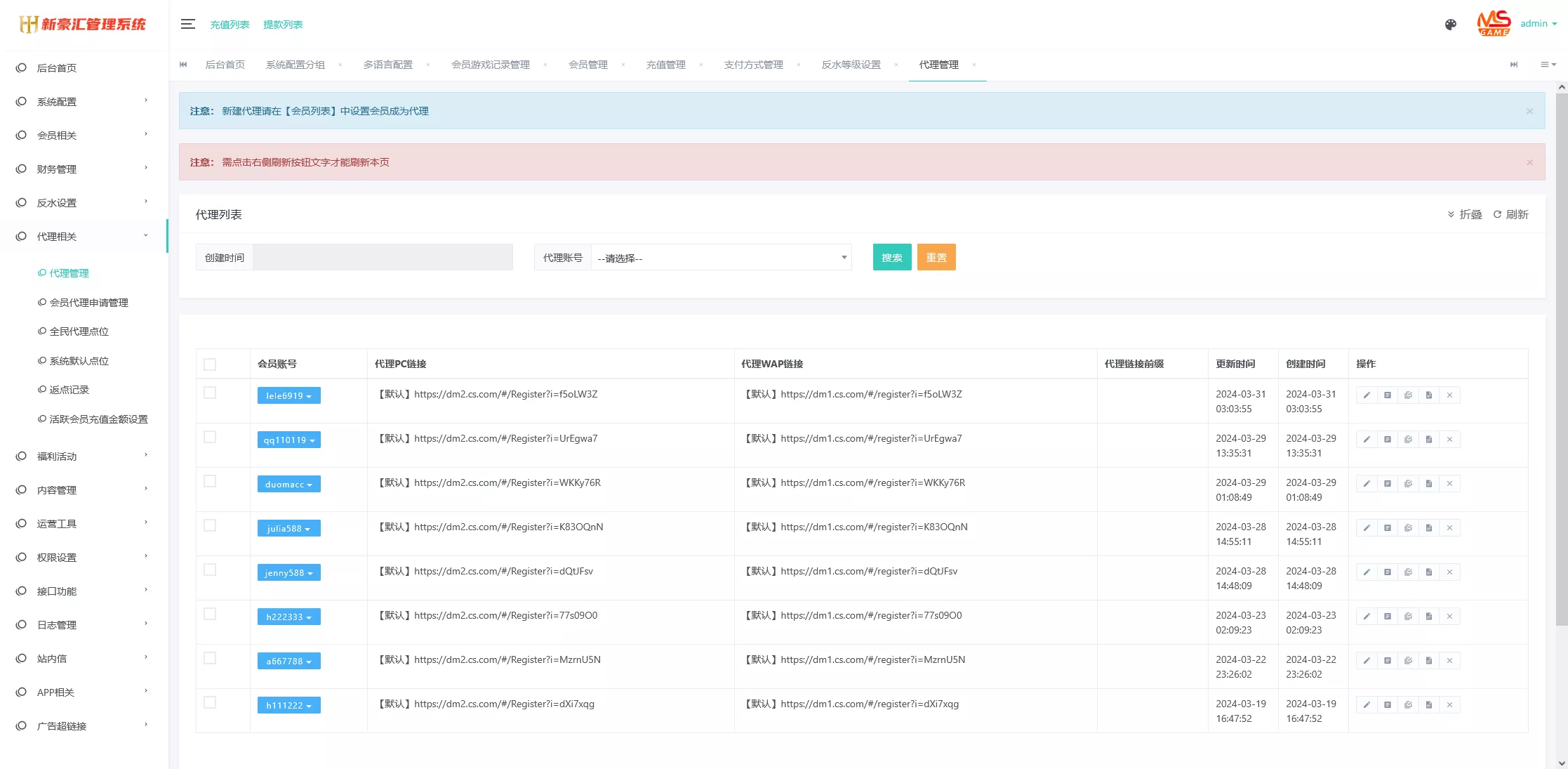Click the green 搜索 search button
1568x769 pixels.
tap(891, 258)
